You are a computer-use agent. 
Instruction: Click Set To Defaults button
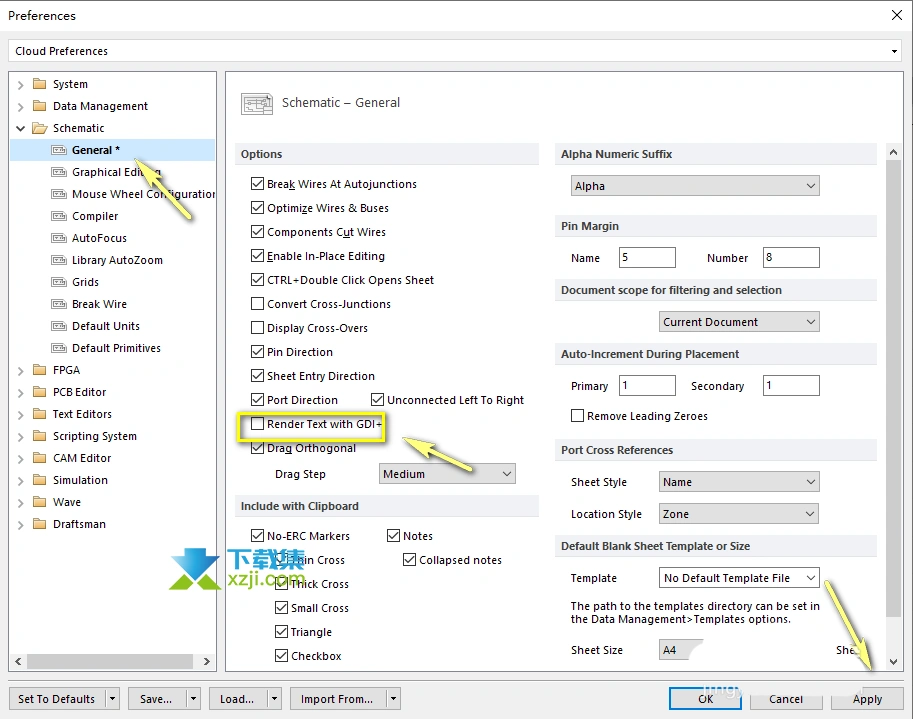56,699
